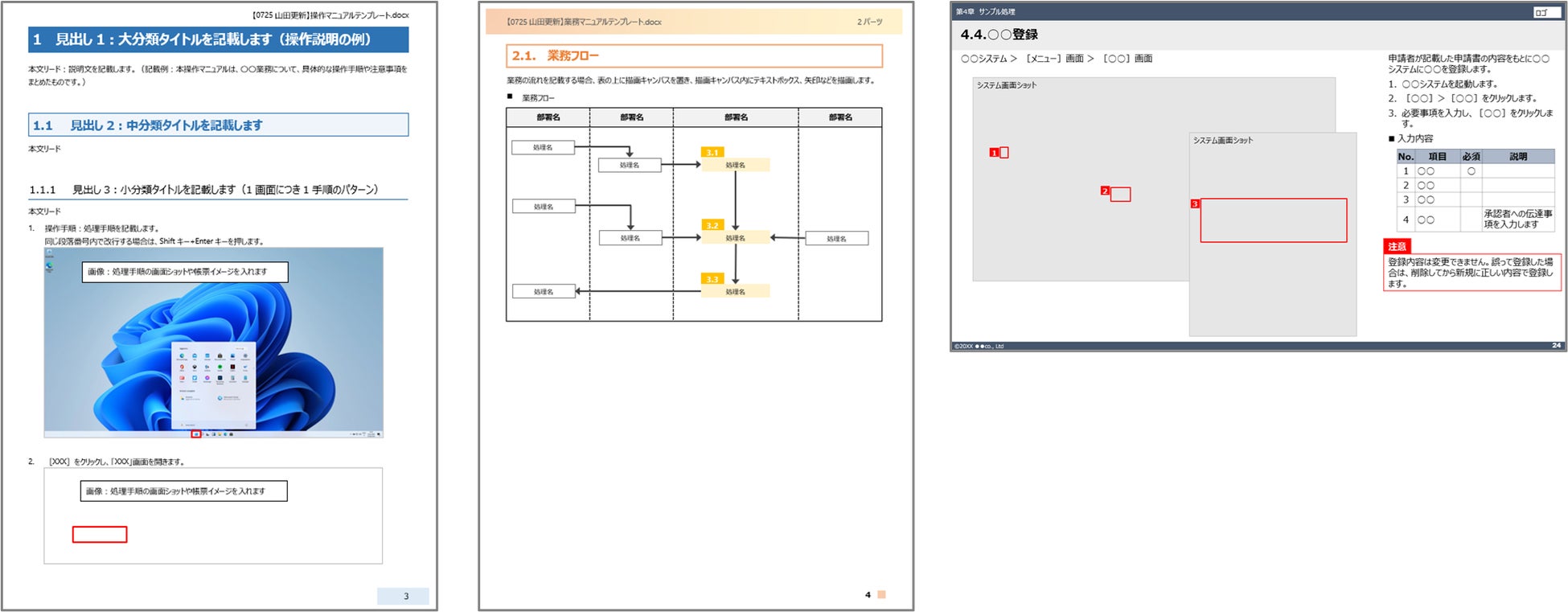Select the '1.1 見出し2:中分類タイトルを記載します' heading
1568x612 pixels.
pyautogui.click(x=218, y=125)
